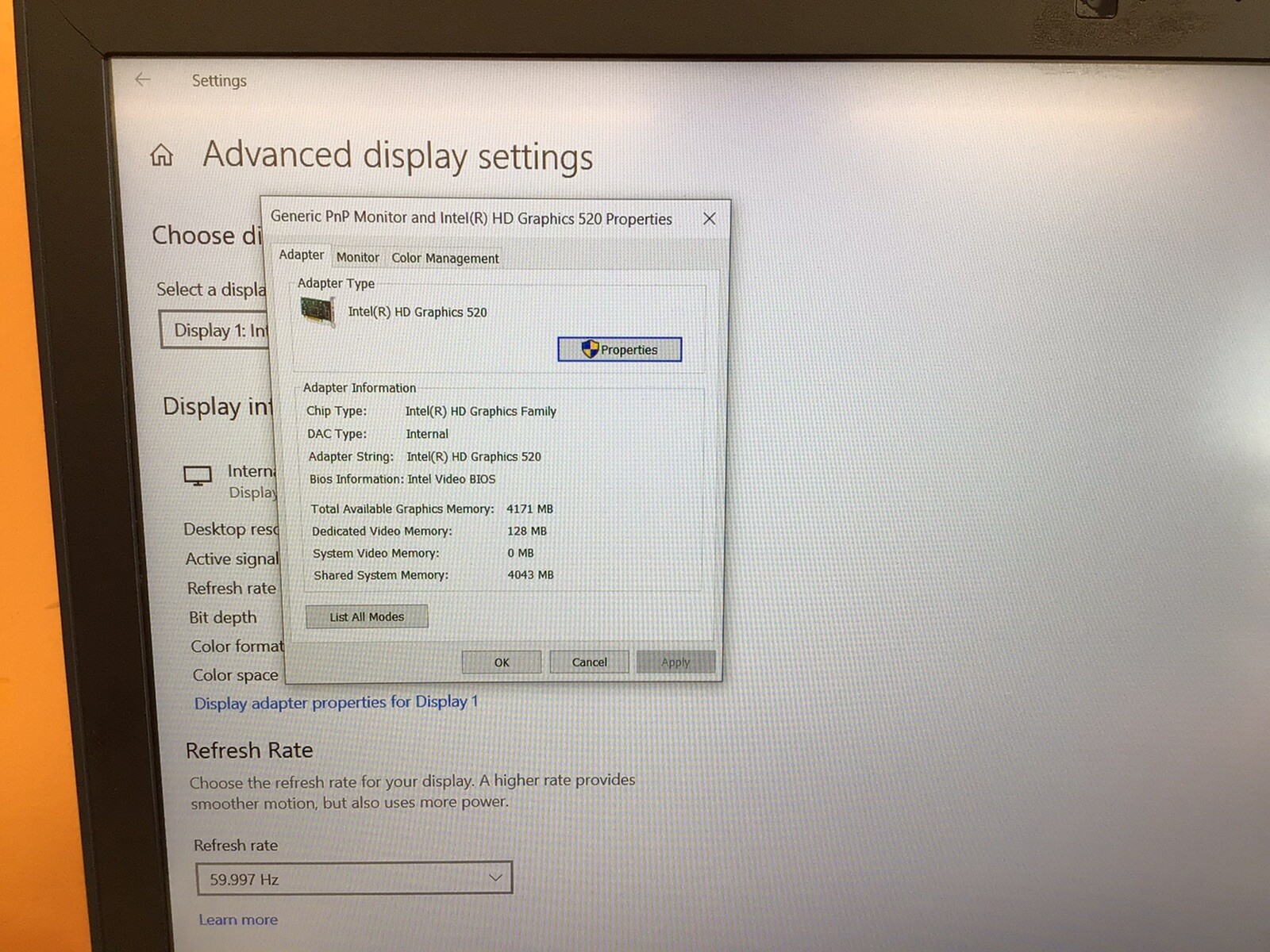1270x952 pixels.
Task: Click the Bios Information Intel Video BIOS line
Action: [402, 479]
